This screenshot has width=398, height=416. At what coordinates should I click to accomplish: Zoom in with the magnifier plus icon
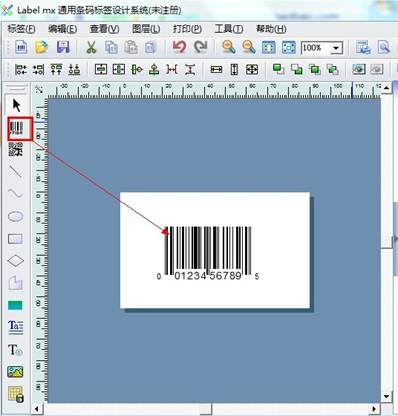229,47
